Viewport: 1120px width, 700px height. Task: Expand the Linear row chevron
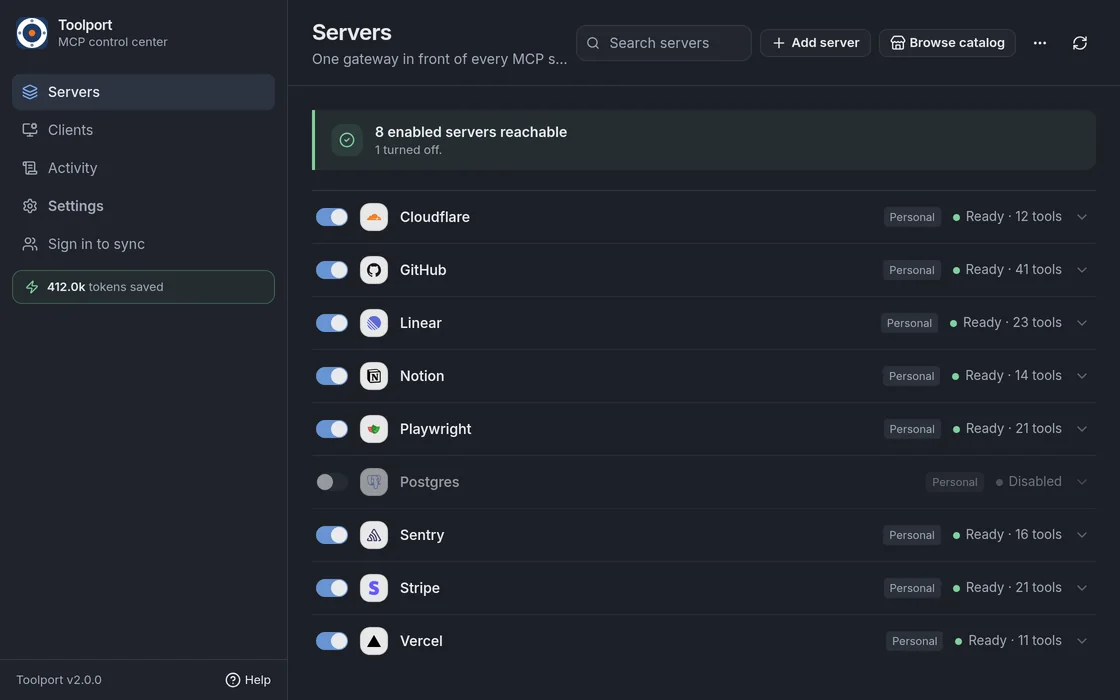[1081, 323]
